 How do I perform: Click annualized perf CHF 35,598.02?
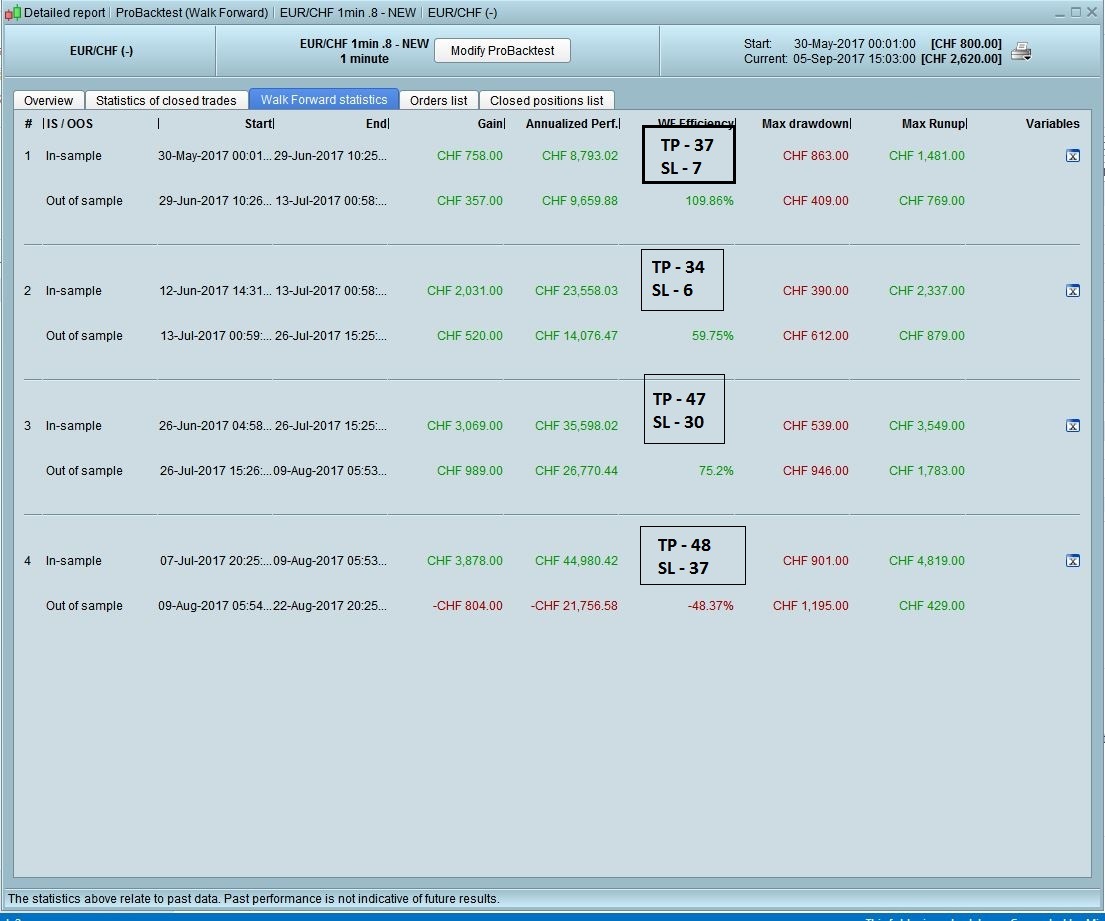576,426
